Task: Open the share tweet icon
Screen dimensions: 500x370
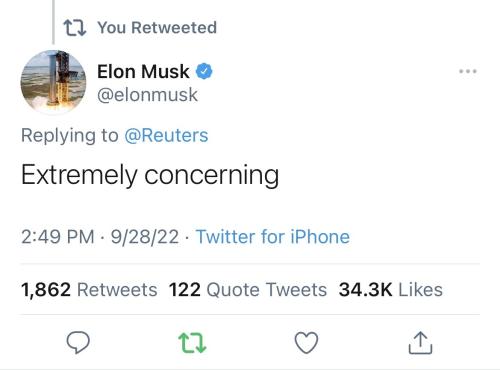Action: click(x=420, y=342)
